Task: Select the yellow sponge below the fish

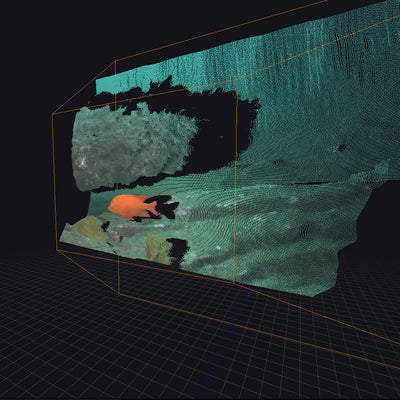Action: click(91, 228)
